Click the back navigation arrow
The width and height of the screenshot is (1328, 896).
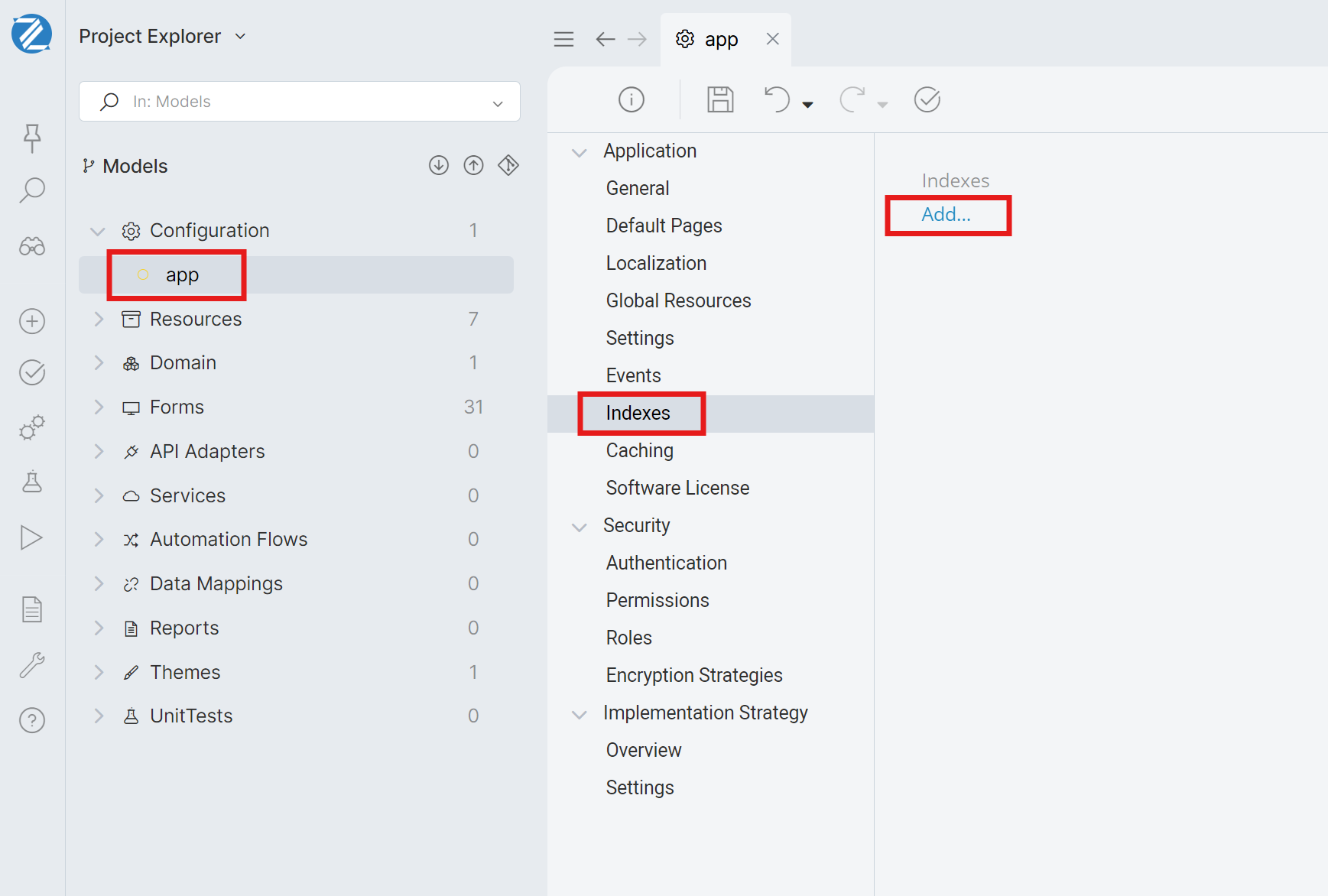point(605,39)
